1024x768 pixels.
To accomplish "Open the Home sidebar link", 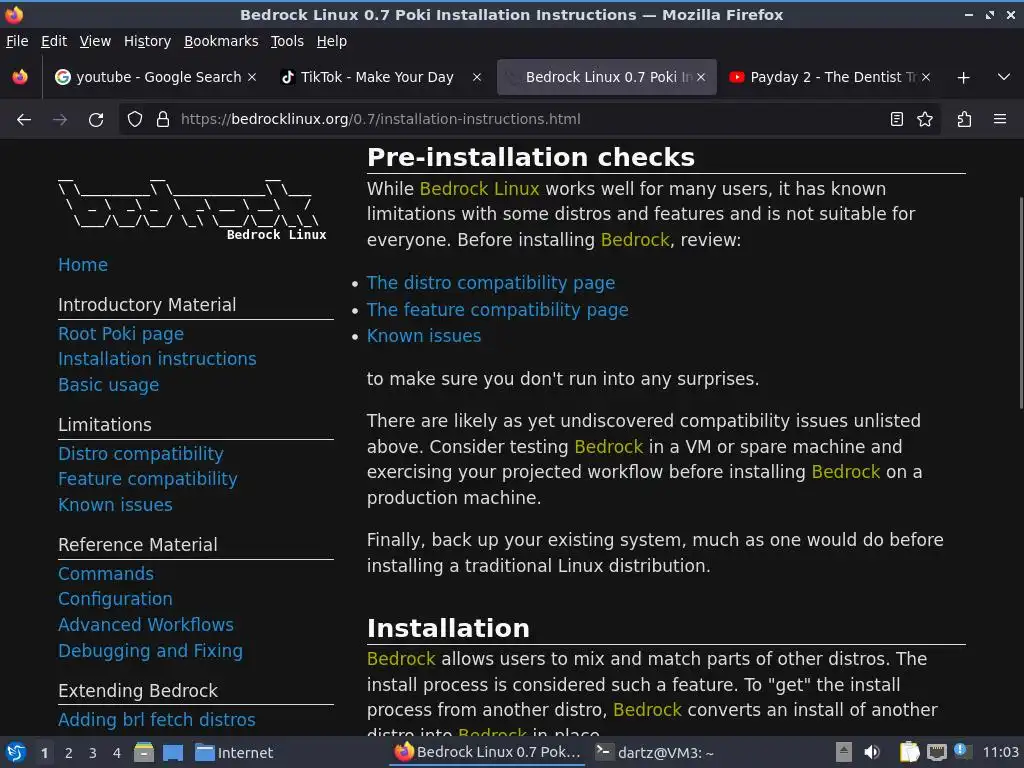I will pyautogui.click(x=83, y=264).
